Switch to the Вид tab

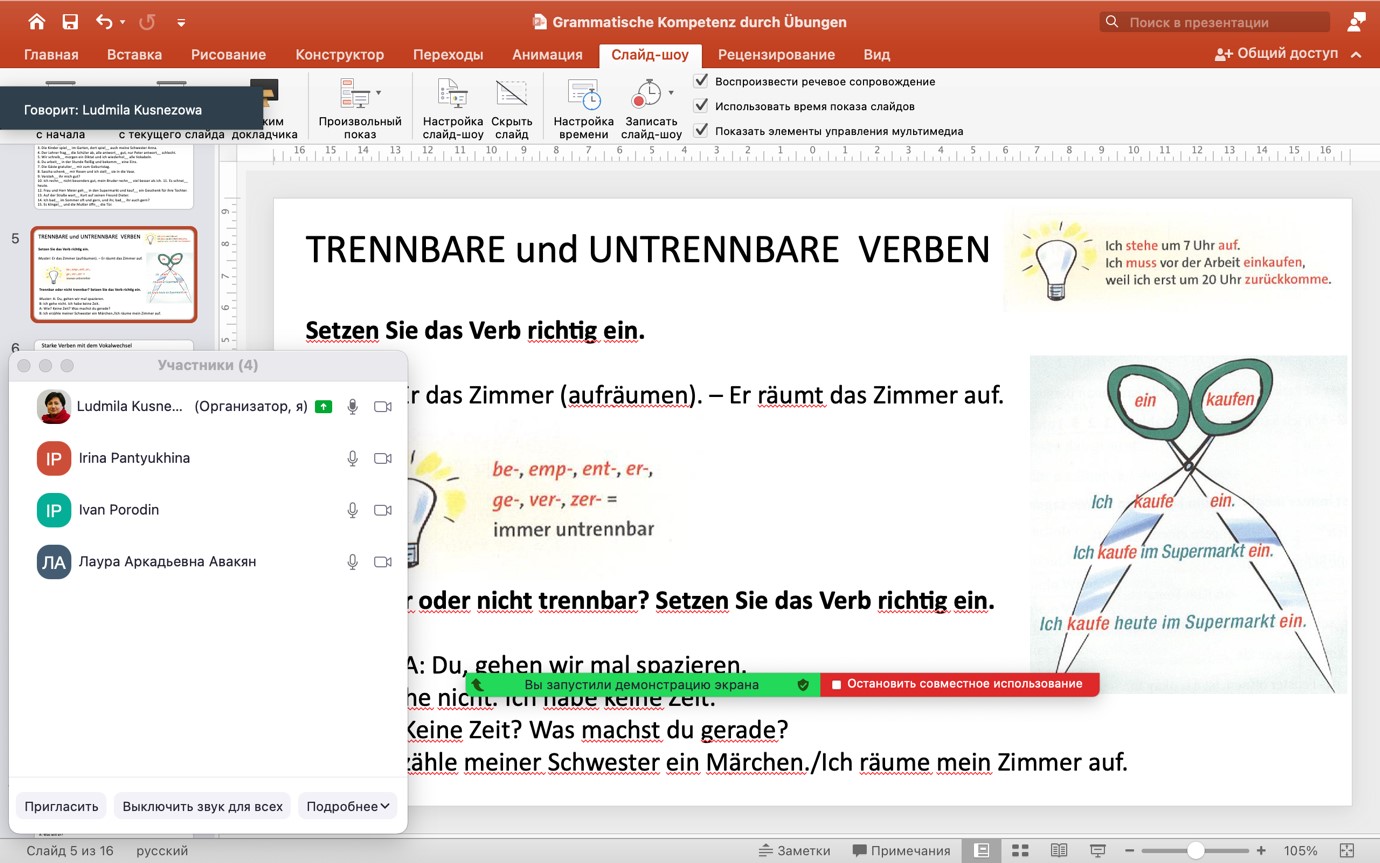coord(877,54)
